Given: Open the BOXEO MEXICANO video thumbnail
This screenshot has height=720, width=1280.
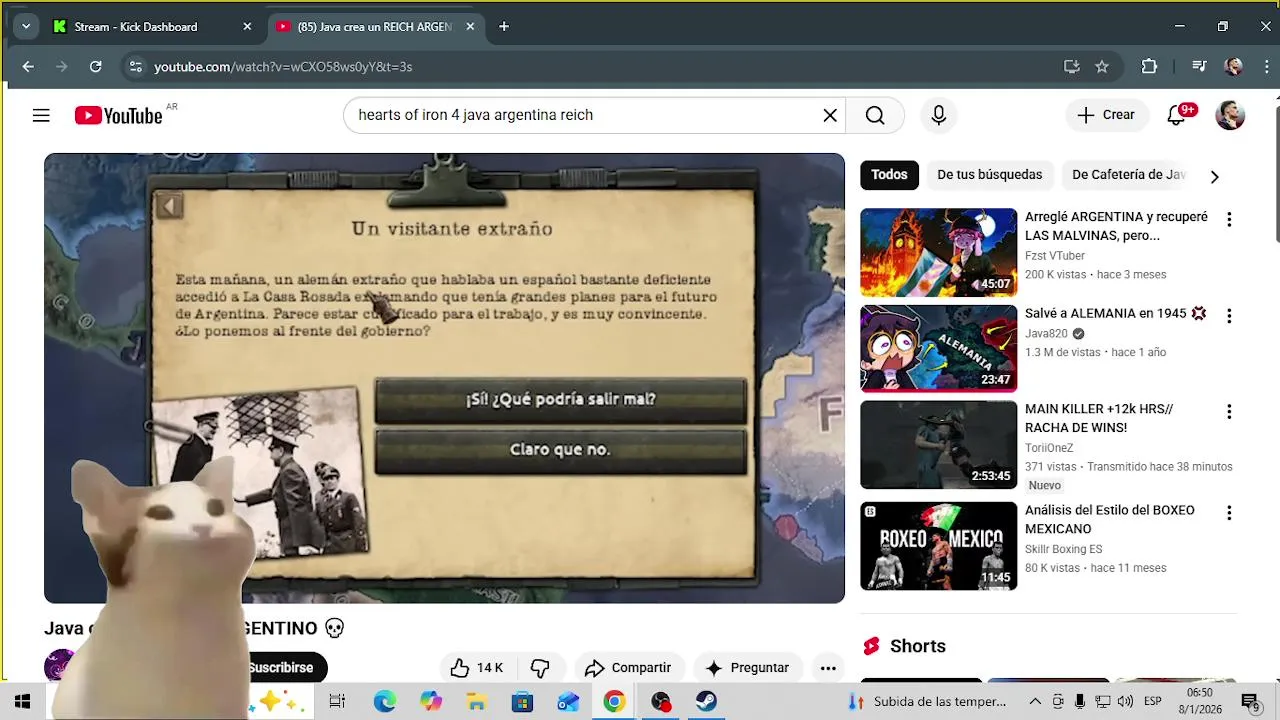Looking at the screenshot, I should (938, 546).
